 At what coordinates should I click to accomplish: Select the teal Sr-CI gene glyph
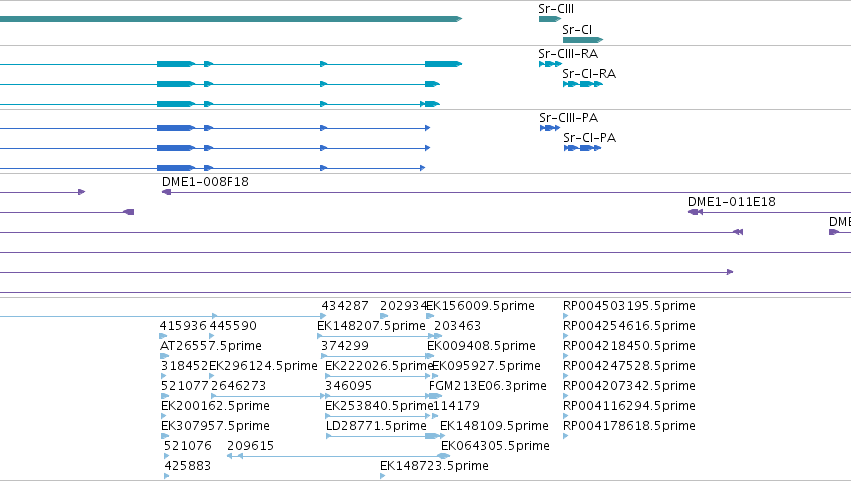click(583, 40)
